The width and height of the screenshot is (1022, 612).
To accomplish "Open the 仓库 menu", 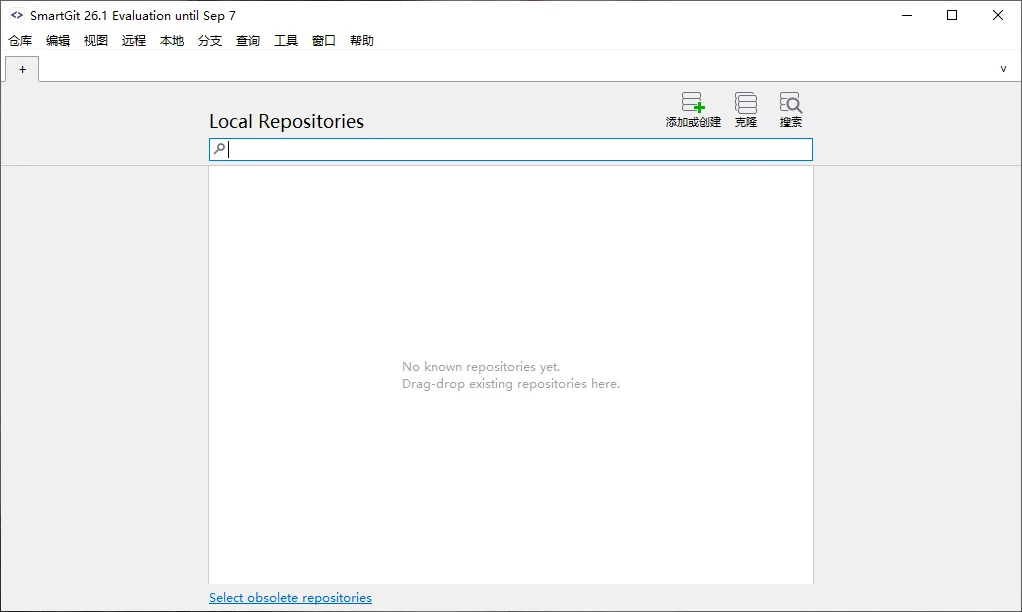I will (20, 40).
